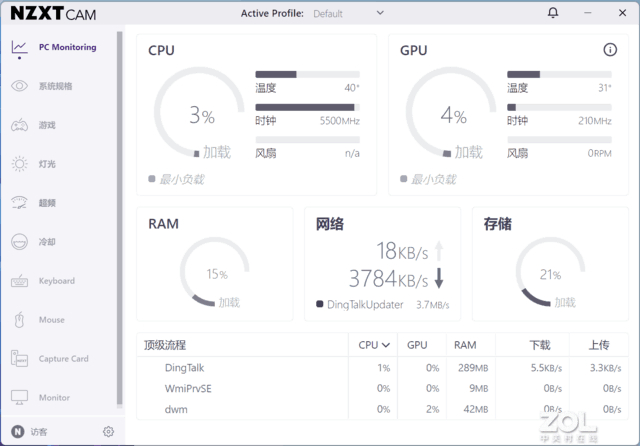Select the dwm process row
This screenshot has height=446, width=640.
coord(382,409)
